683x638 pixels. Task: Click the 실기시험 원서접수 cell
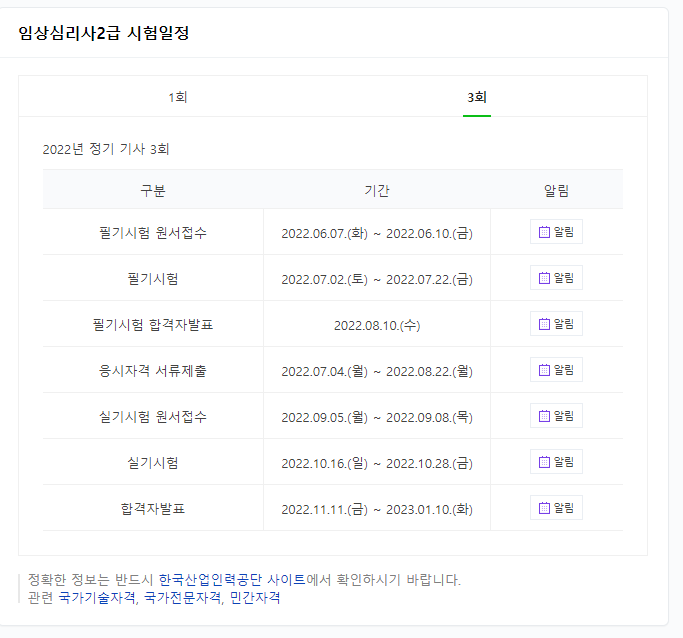153,417
